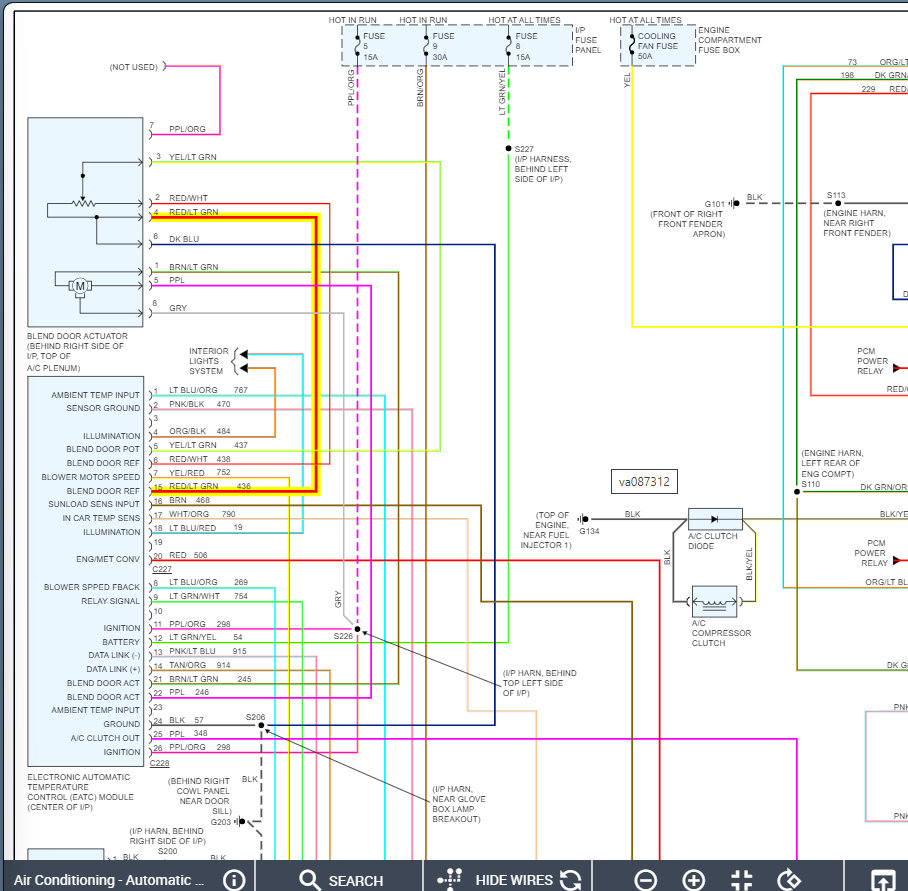908x891 pixels.
Task: Click the ENGINE COMPARTMENT FUSE BOX label
Action: point(730,40)
